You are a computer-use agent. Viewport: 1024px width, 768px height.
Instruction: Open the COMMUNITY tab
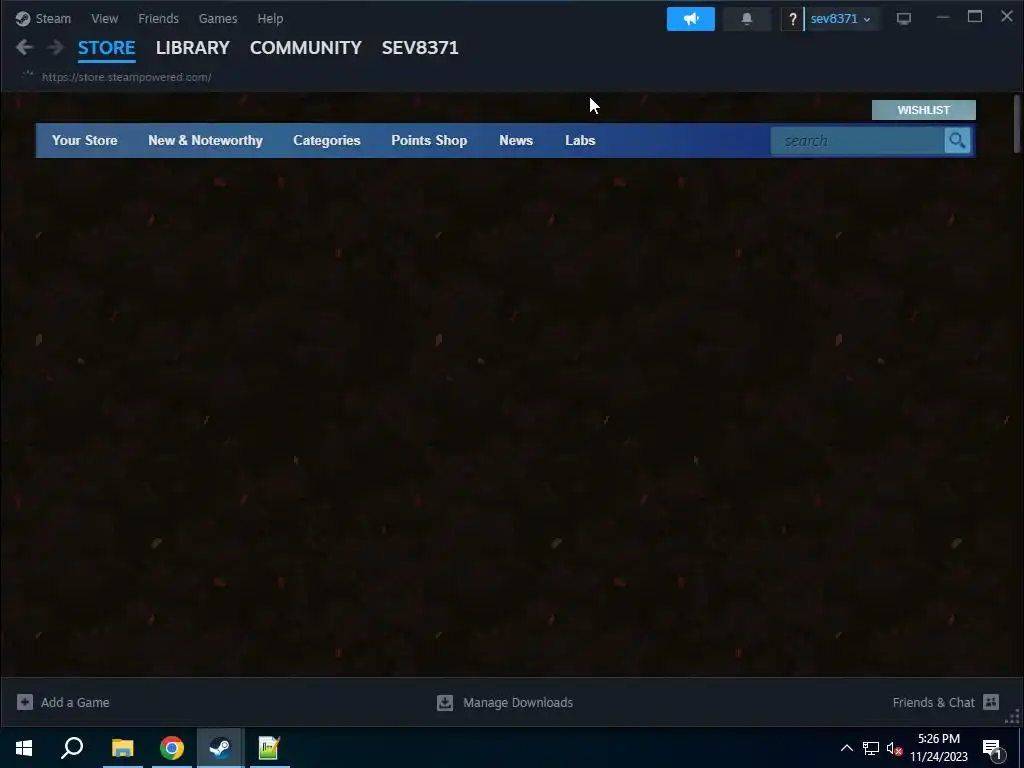[306, 48]
